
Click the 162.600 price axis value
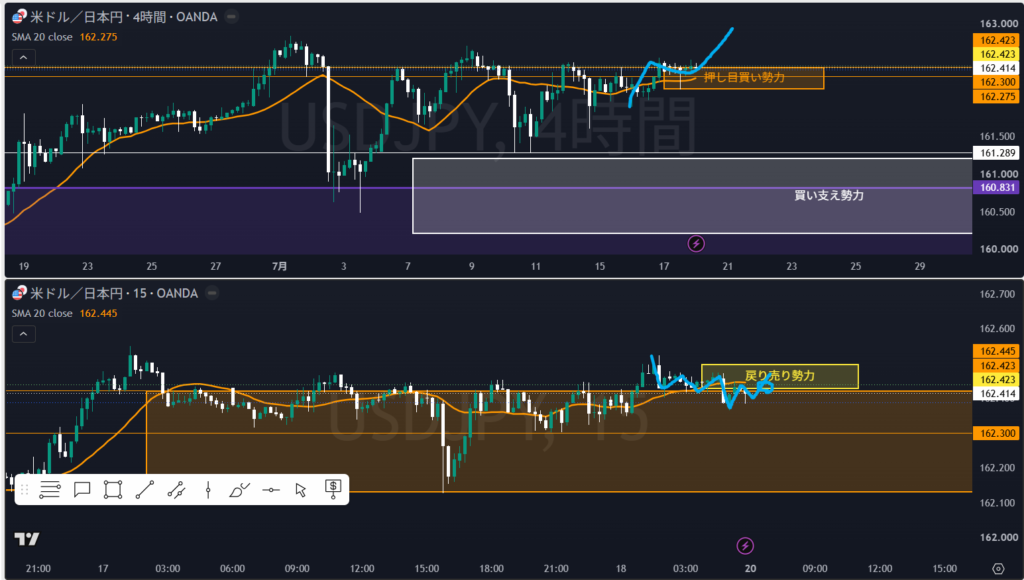[997, 329]
